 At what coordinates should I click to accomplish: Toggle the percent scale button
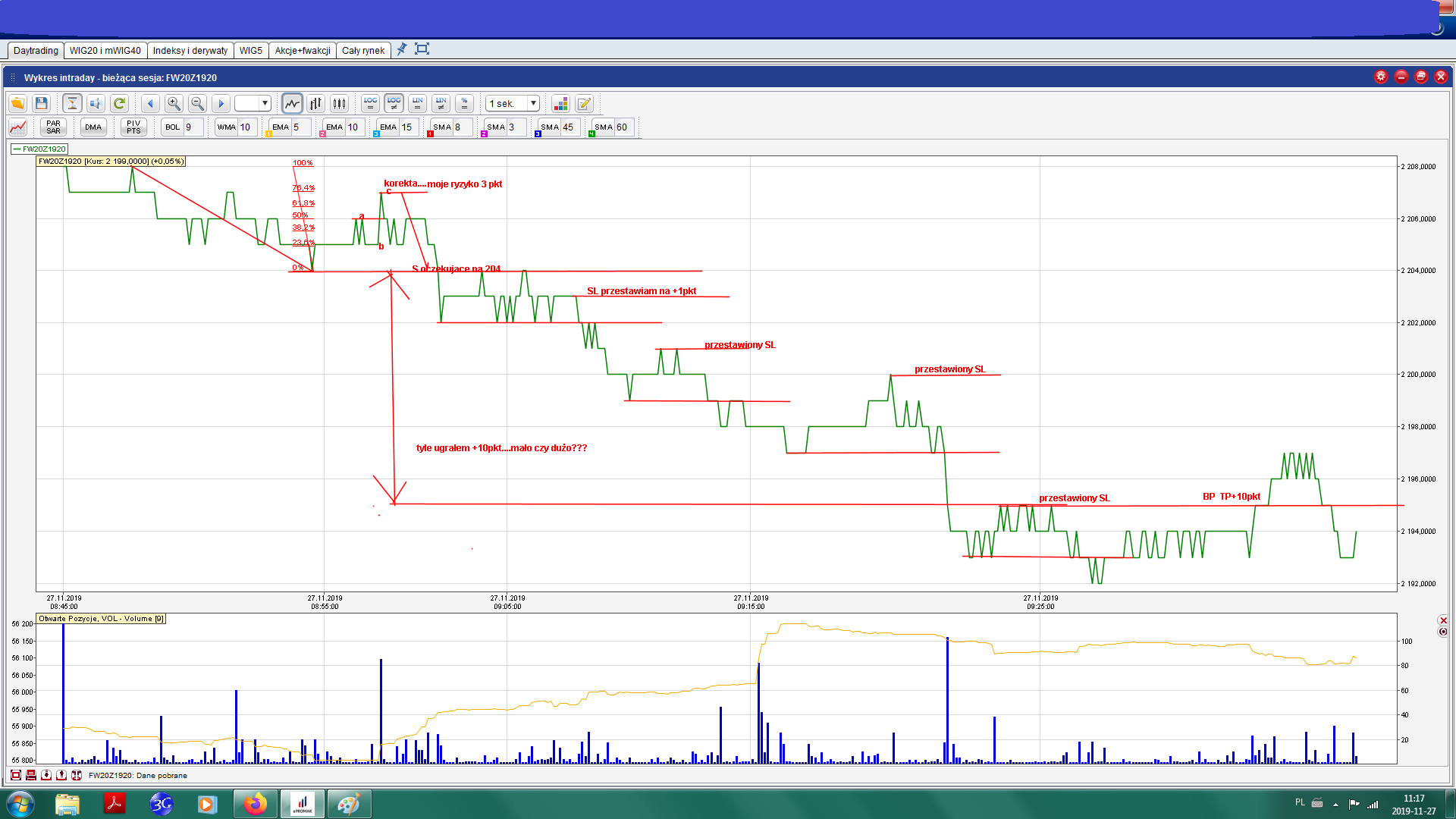(465, 103)
